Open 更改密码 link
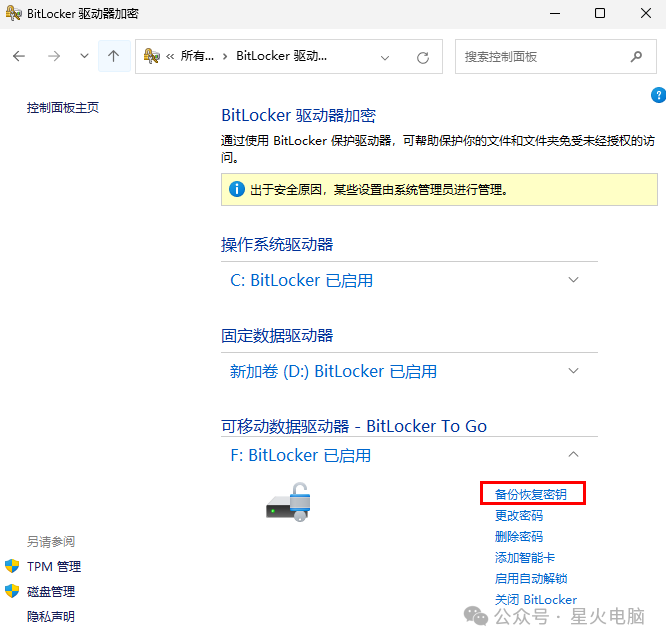Viewport: 666px width, 643px height. click(x=519, y=516)
